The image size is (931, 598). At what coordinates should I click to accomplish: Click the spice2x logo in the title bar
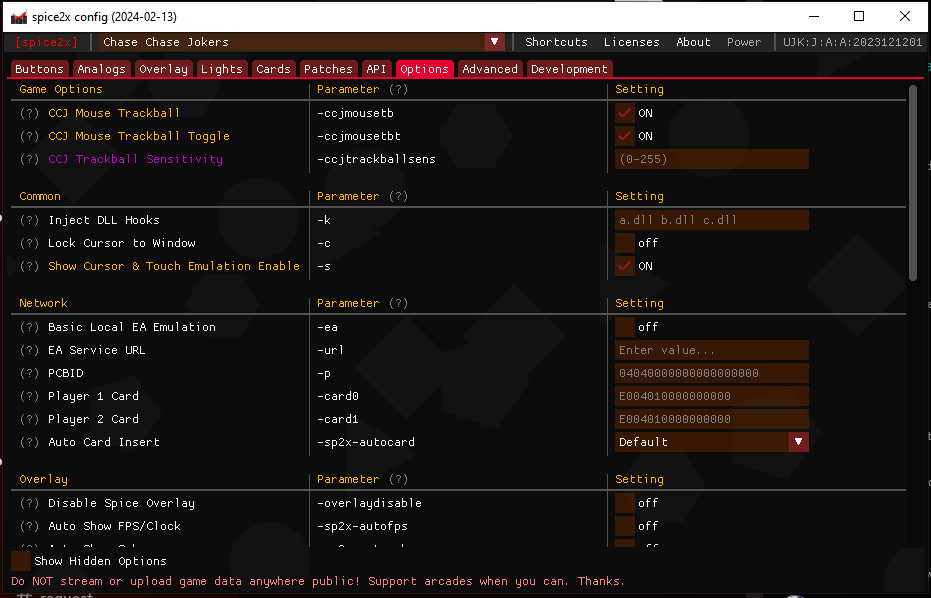coord(17,16)
